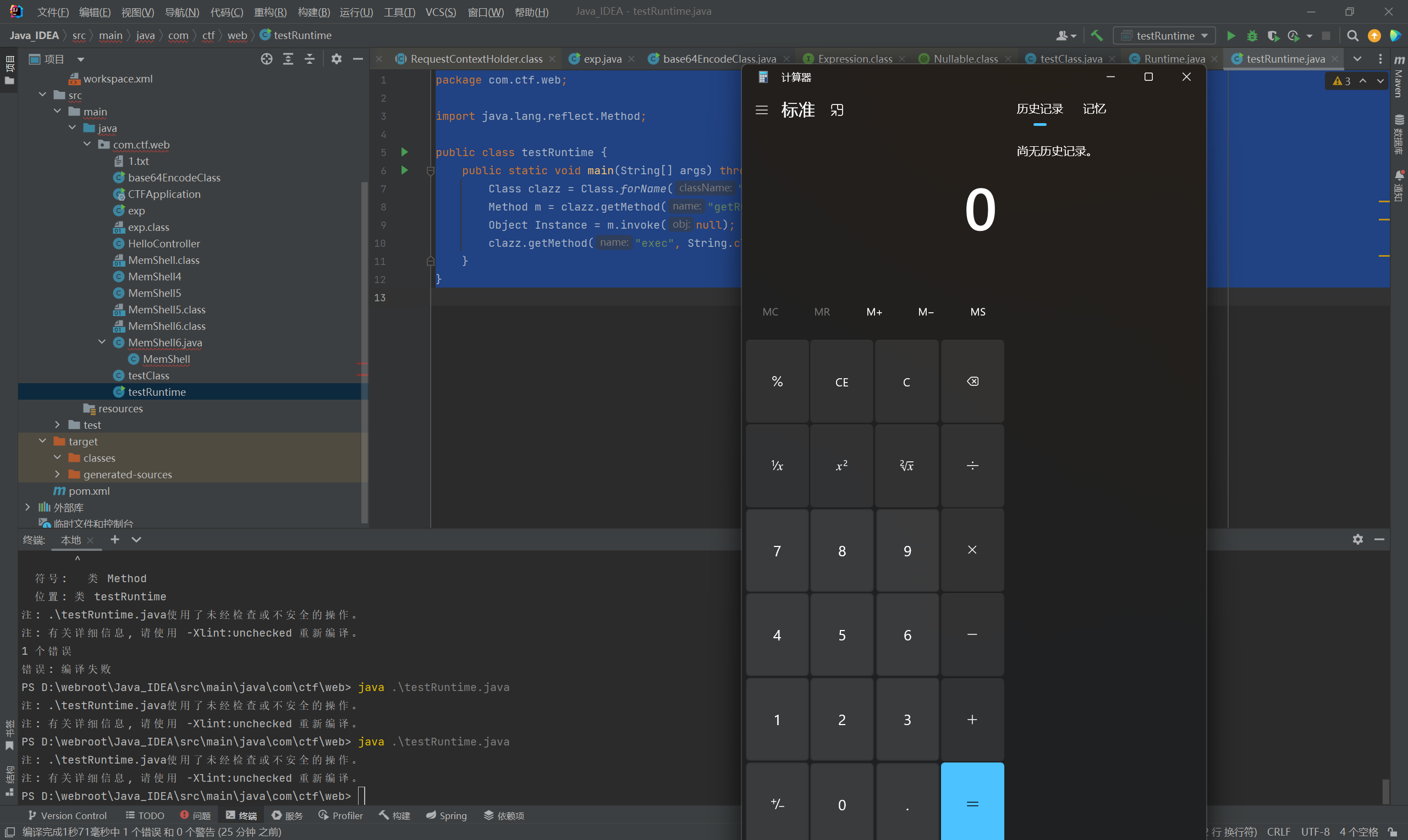Viewport: 1408px width, 840px height.
Task: Click the Debug bug icon
Action: (x=1252, y=36)
